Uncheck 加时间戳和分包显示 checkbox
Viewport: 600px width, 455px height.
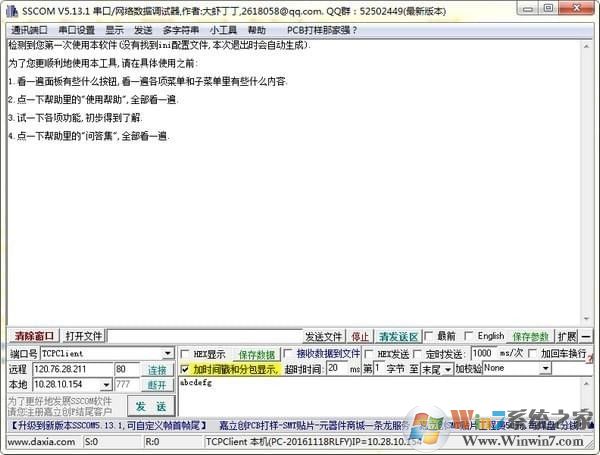186,369
